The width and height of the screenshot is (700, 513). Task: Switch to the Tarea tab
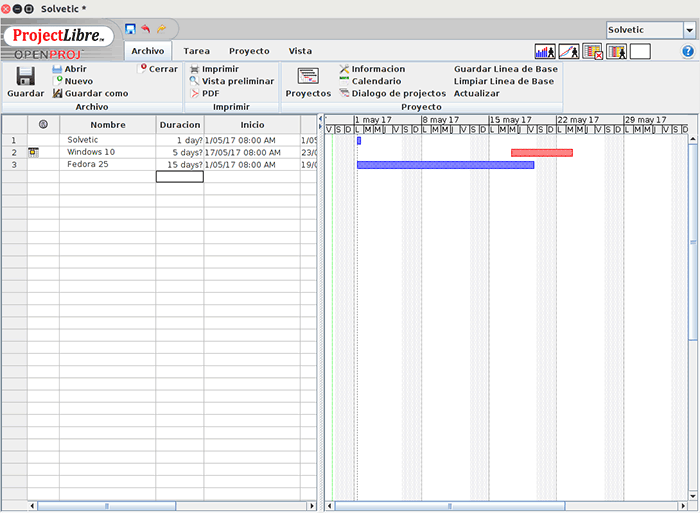coord(196,51)
